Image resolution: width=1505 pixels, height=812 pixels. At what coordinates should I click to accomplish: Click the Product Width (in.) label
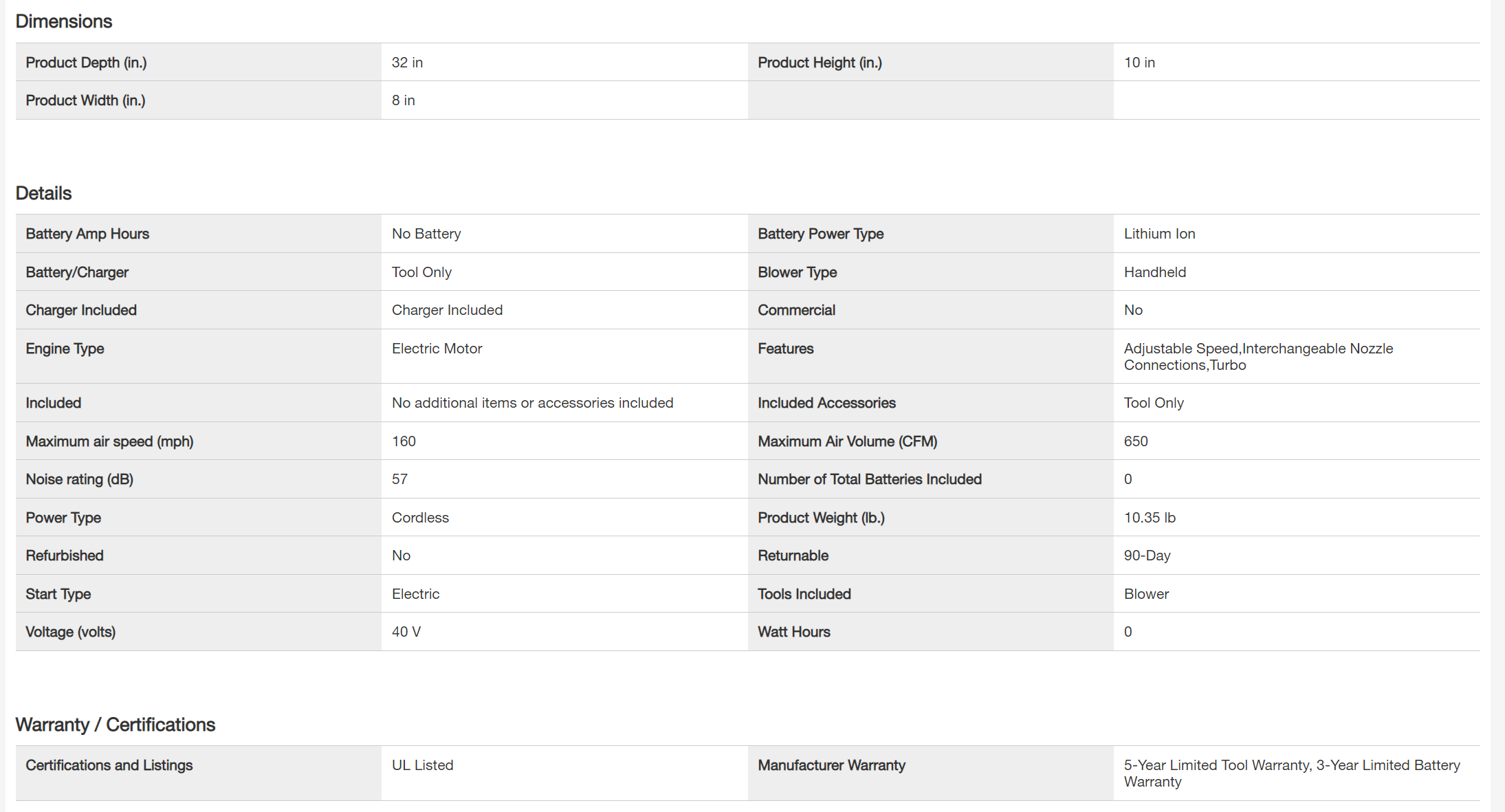tap(85, 100)
